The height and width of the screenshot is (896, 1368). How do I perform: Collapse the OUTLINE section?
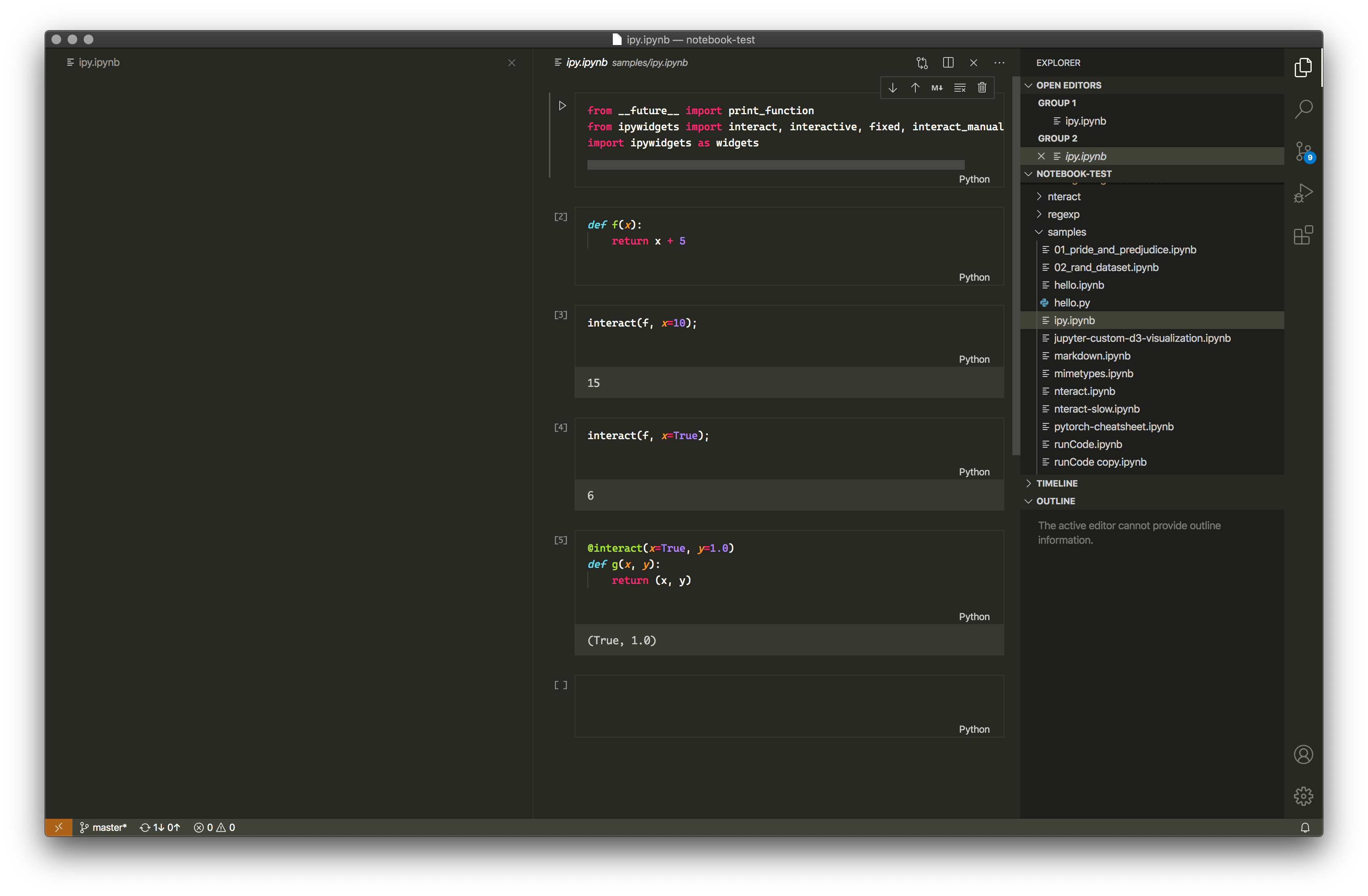(x=1055, y=501)
